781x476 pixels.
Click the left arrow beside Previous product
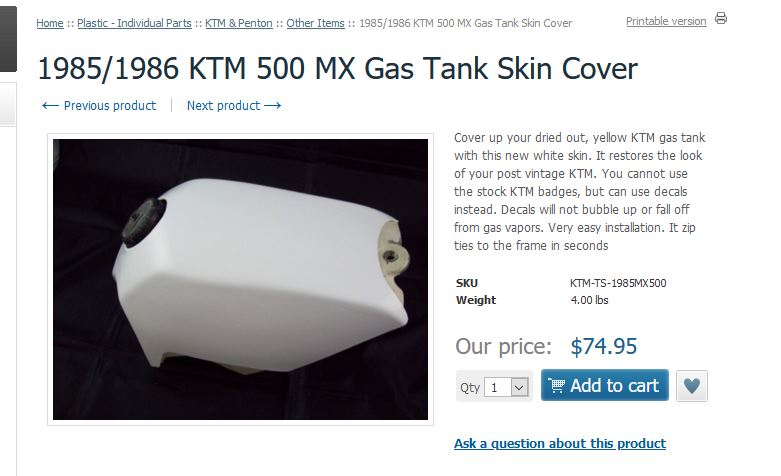(50, 106)
